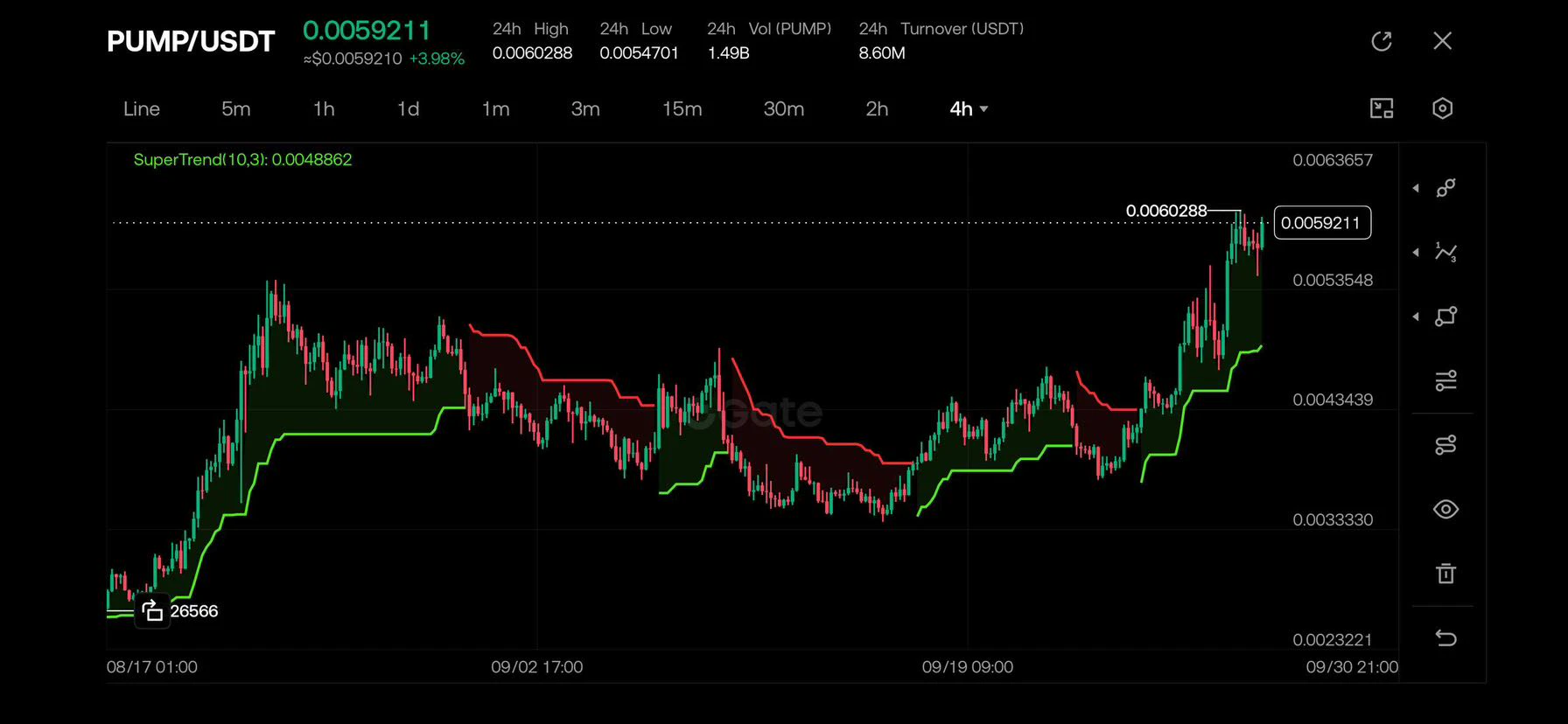Image resolution: width=1568 pixels, height=724 pixels.
Task: Click the +3.98% change percentage
Action: (x=437, y=59)
